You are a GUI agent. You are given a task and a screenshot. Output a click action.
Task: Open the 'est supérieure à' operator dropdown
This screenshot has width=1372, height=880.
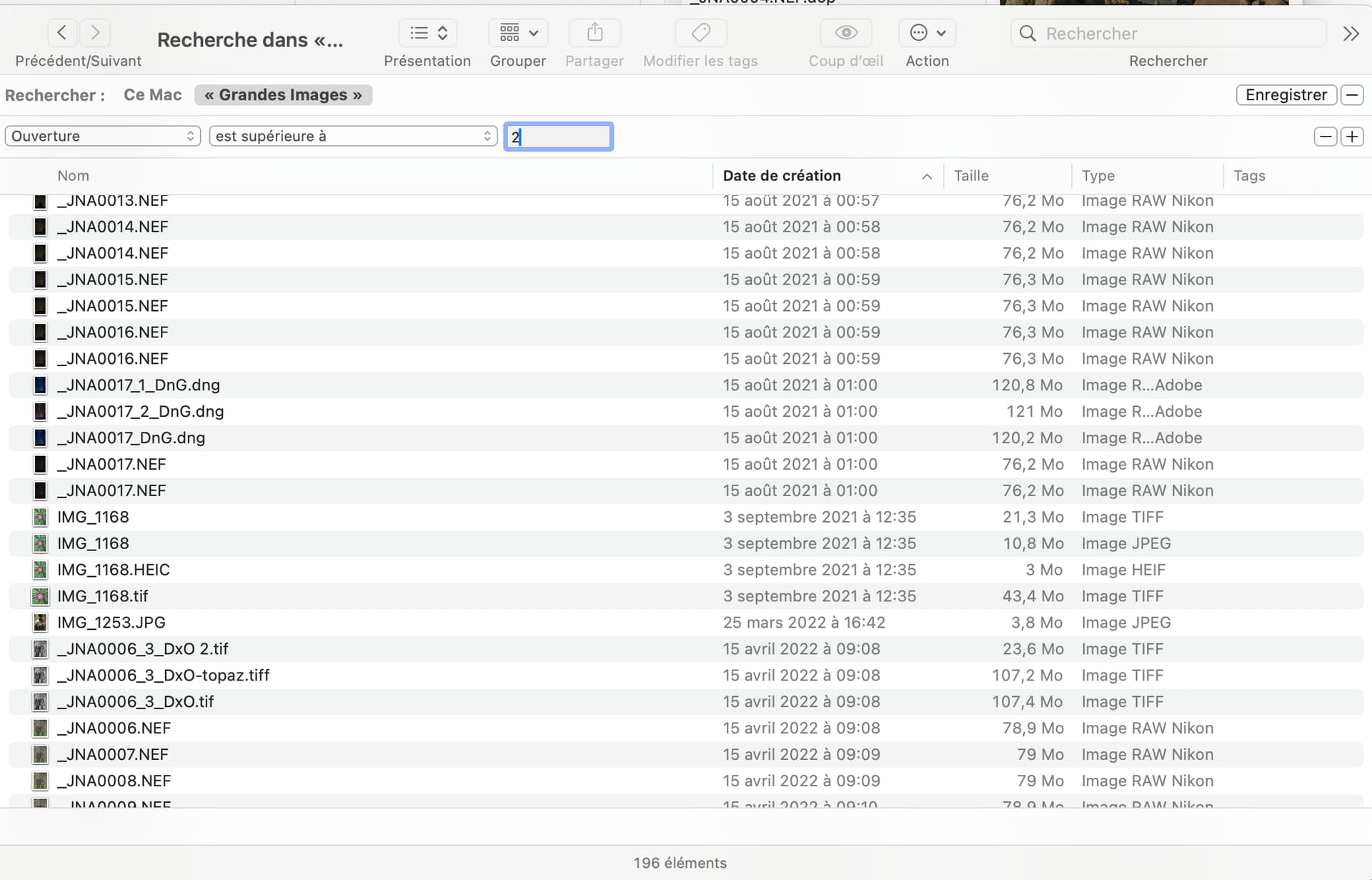point(353,136)
